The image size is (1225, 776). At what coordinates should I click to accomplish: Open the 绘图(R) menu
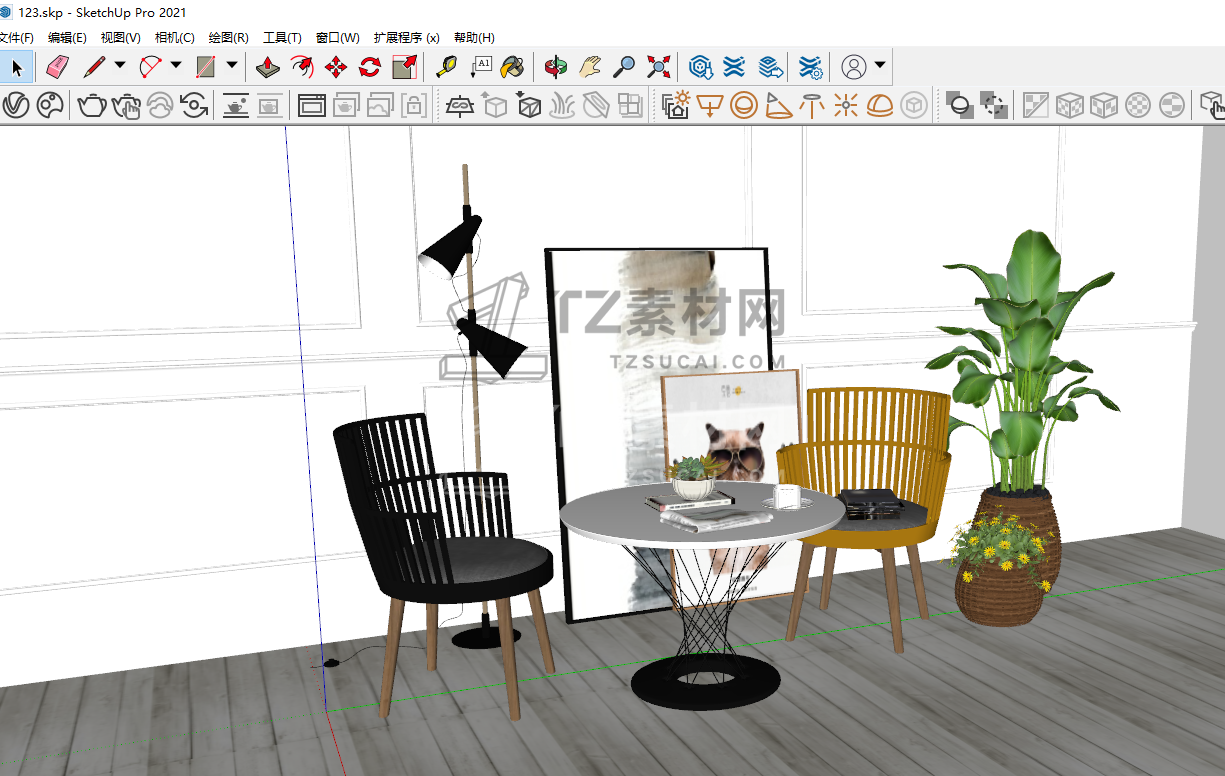pyautogui.click(x=229, y=38)
